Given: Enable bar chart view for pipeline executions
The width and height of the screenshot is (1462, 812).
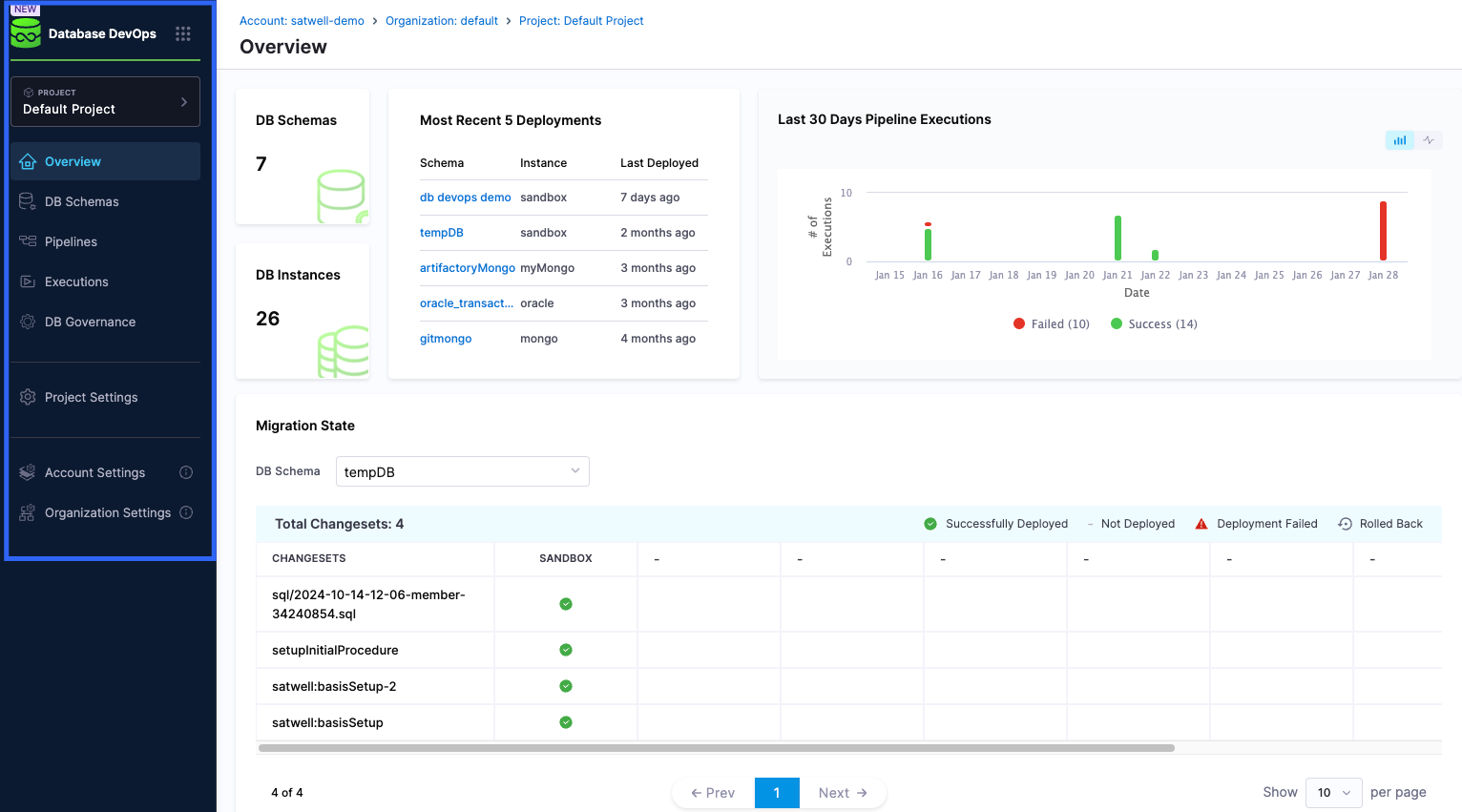Looking at the screenshot, I should [x=1399, y=139].
